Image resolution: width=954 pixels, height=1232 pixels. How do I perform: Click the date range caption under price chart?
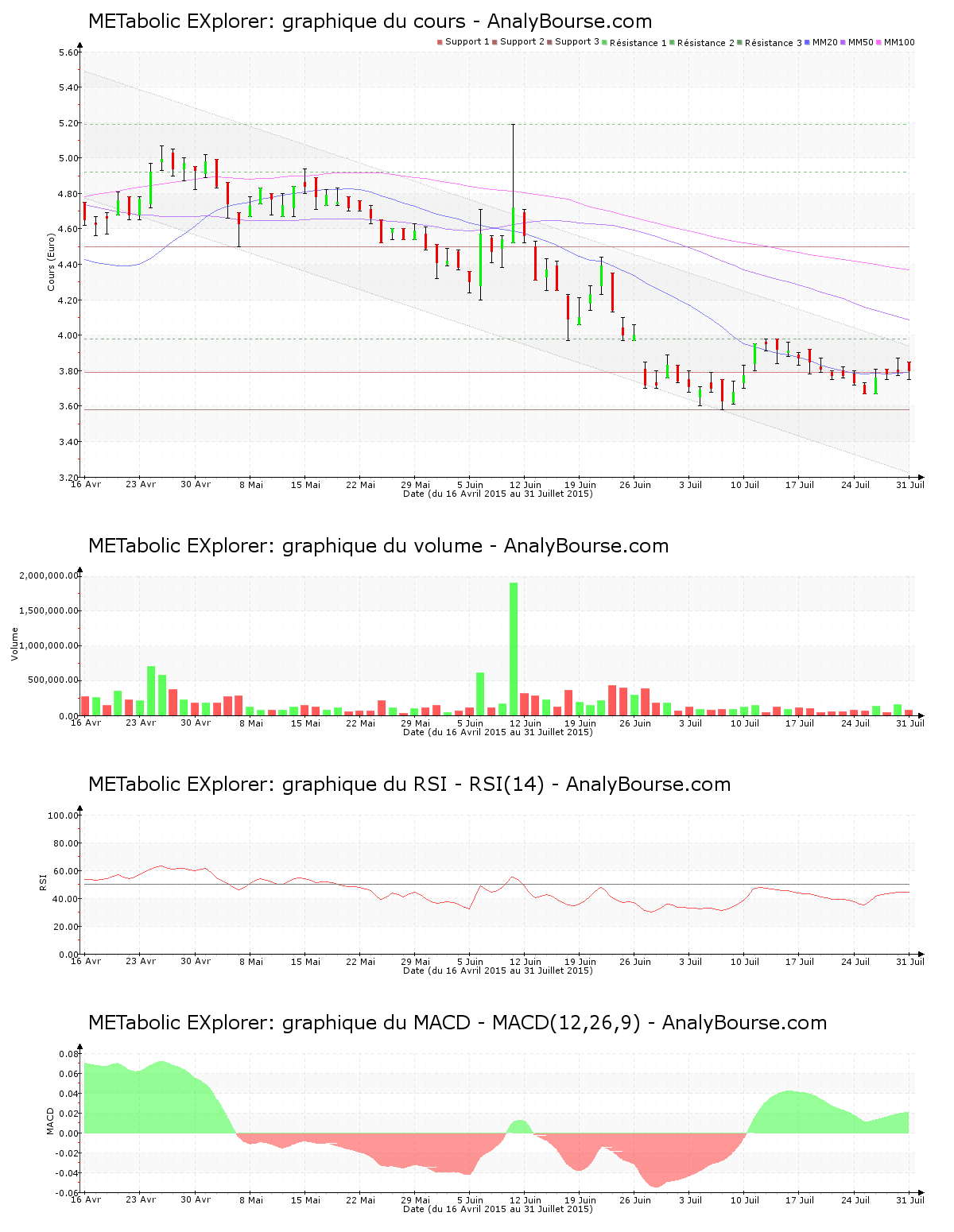(x=498, y=494)
